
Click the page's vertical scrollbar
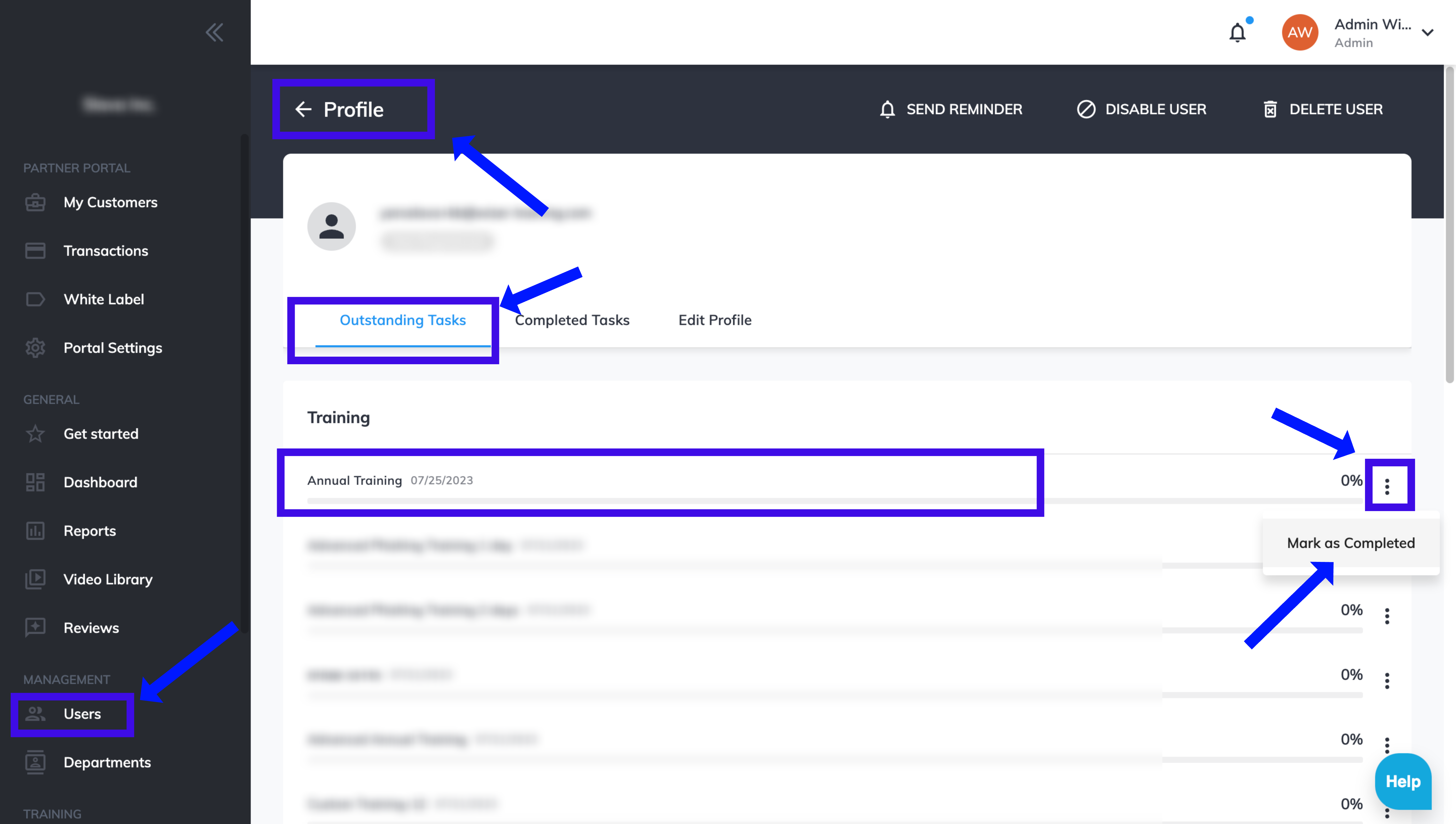click(x=1449, y=225)
